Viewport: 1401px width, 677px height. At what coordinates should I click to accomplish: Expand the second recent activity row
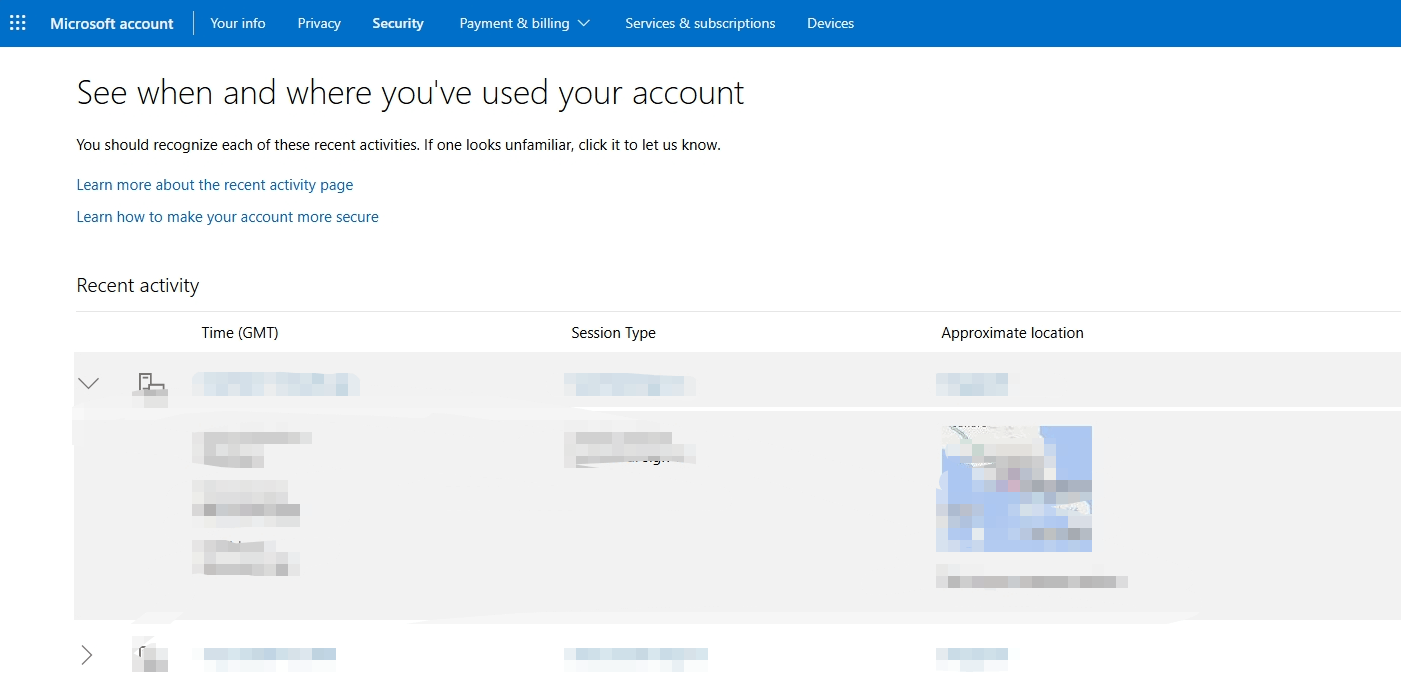pyautogui.click(x=87, y=655)
